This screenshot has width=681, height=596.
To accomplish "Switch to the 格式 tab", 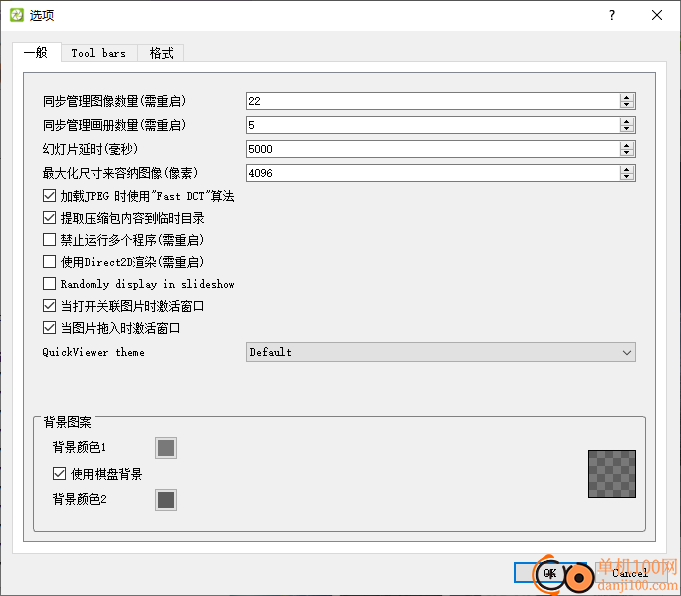I will [161, 53].
